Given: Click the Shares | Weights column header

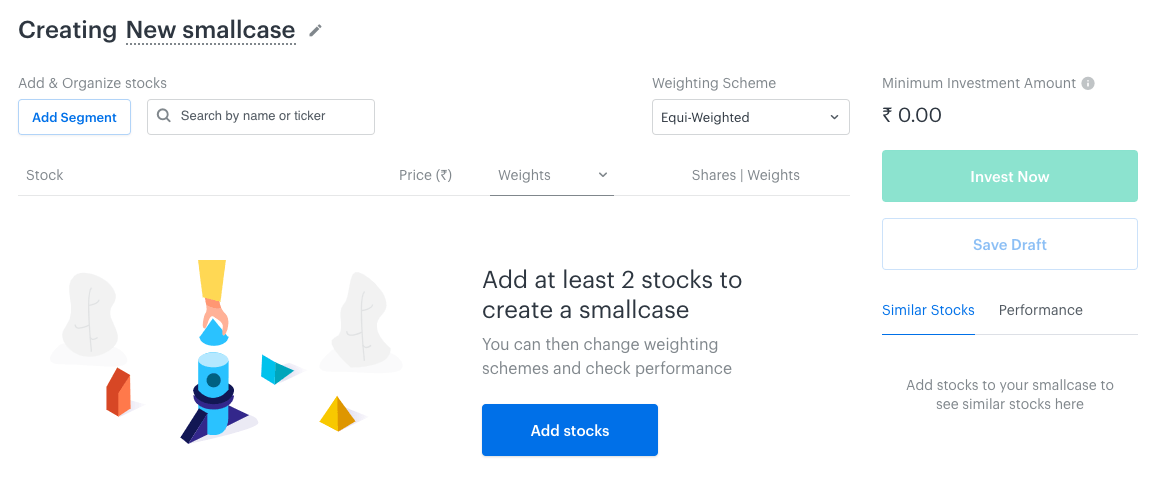Looking at the screenshot, I should click(x=745, y=175).
